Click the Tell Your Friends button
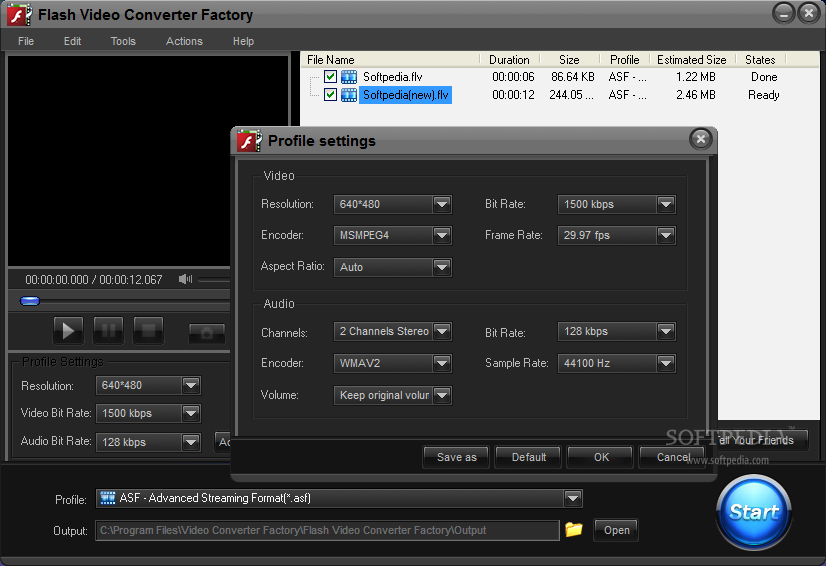Viewport: 826px width, 566px height. [x=761, y=440]
